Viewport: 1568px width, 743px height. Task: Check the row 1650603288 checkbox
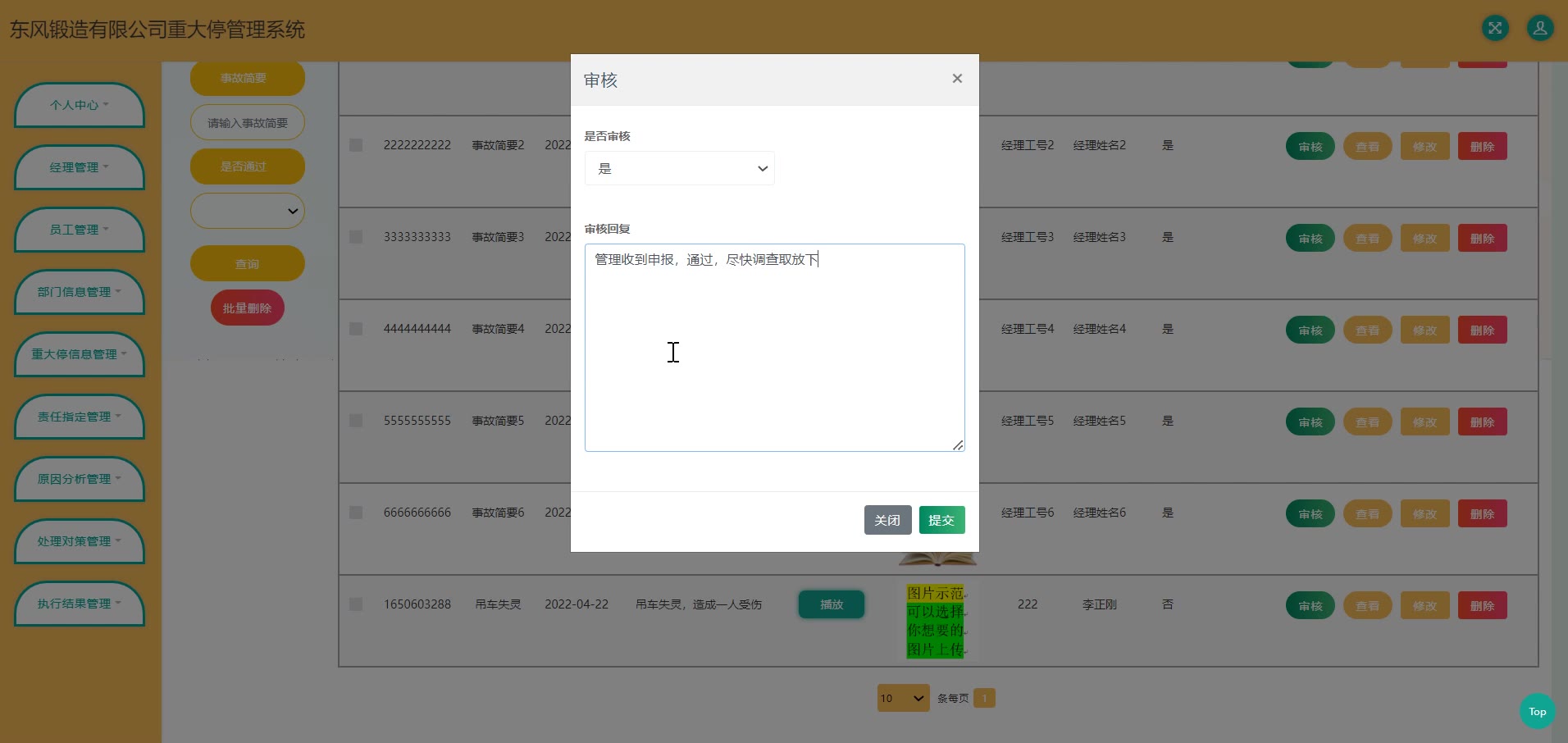click(x=356, y=604)
